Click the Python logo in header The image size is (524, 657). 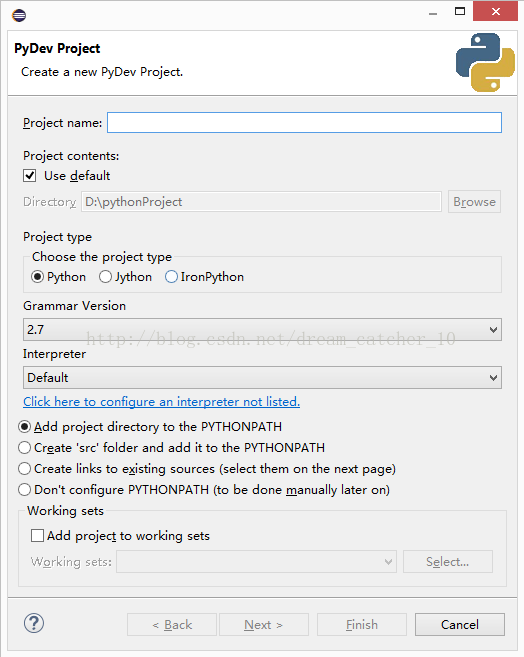[485, 62]
